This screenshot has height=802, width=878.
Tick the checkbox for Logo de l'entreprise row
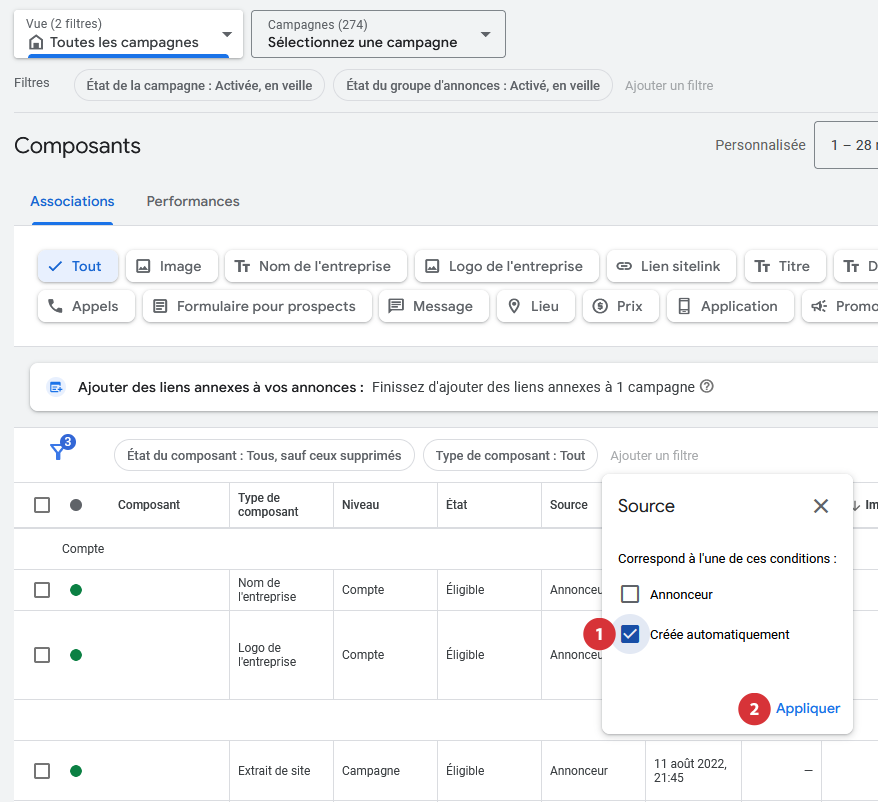point(42,655)
